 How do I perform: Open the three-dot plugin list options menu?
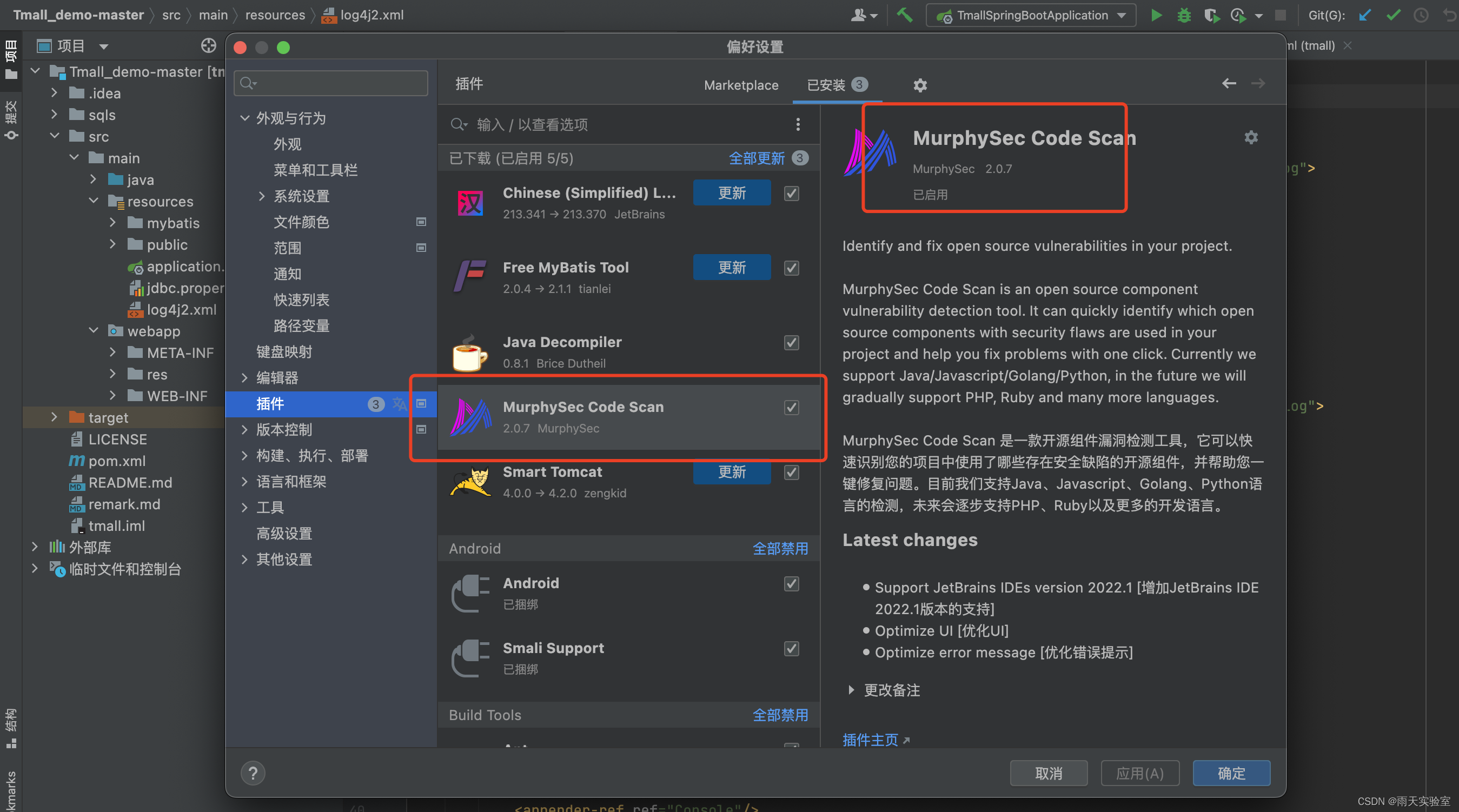click(x=798, y=124)
